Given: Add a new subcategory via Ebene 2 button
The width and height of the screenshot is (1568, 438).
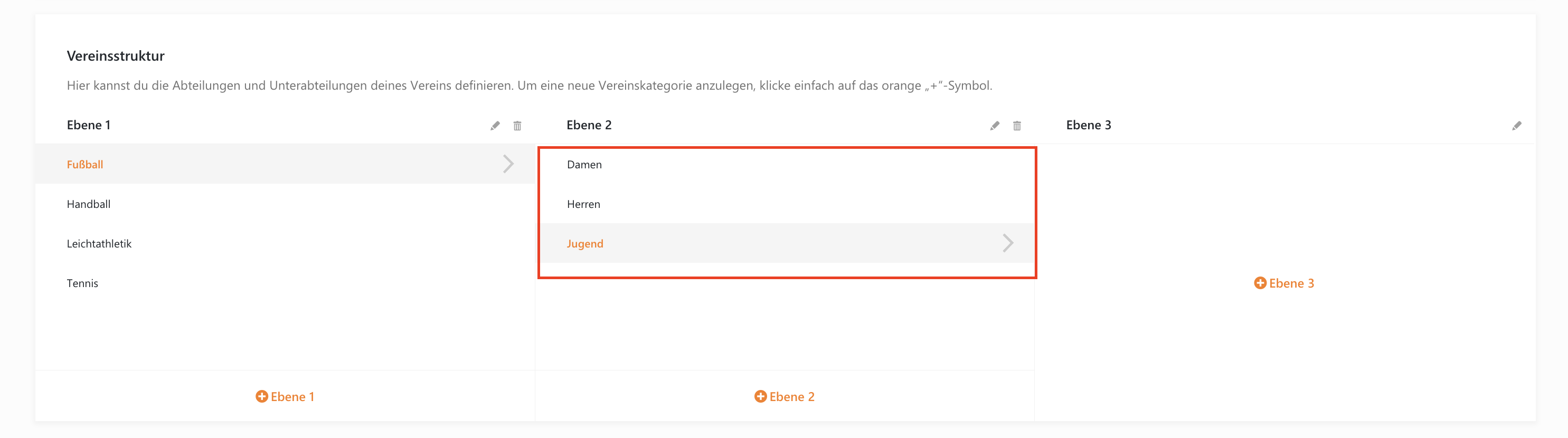Looking at the screenshot, I should coord(785,396).
